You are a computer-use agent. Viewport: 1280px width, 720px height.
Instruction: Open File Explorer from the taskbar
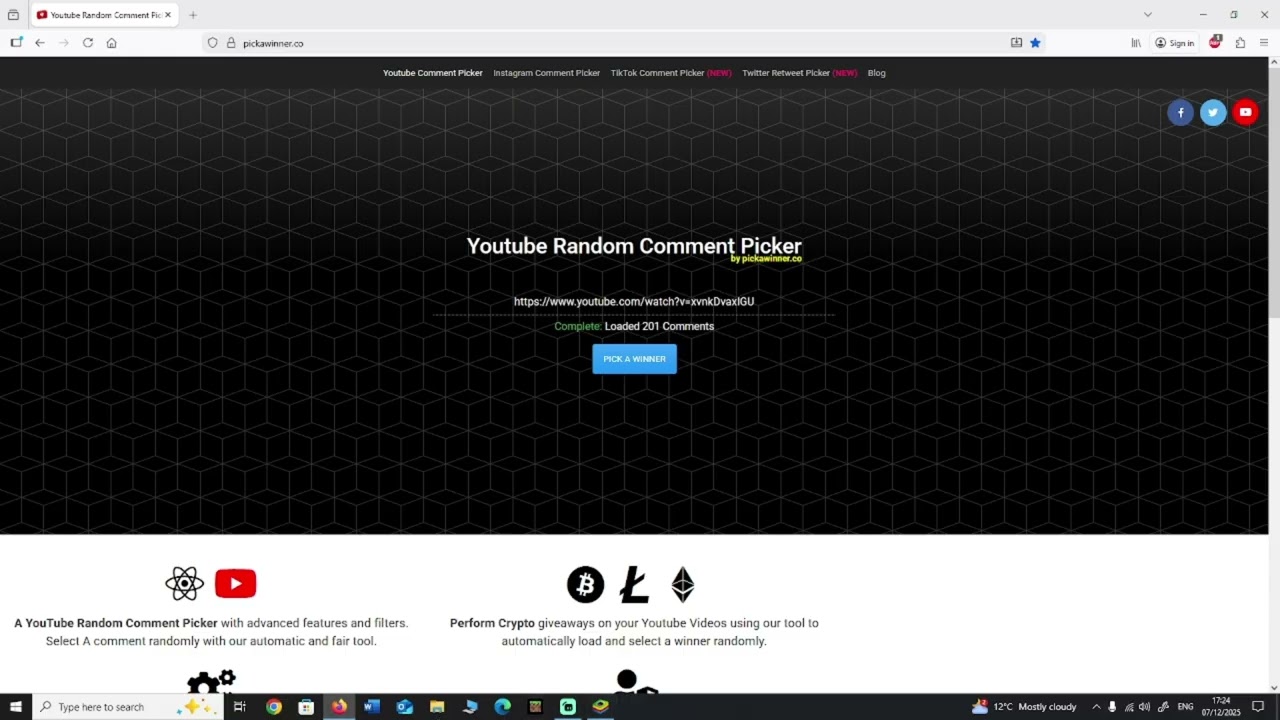437,707
